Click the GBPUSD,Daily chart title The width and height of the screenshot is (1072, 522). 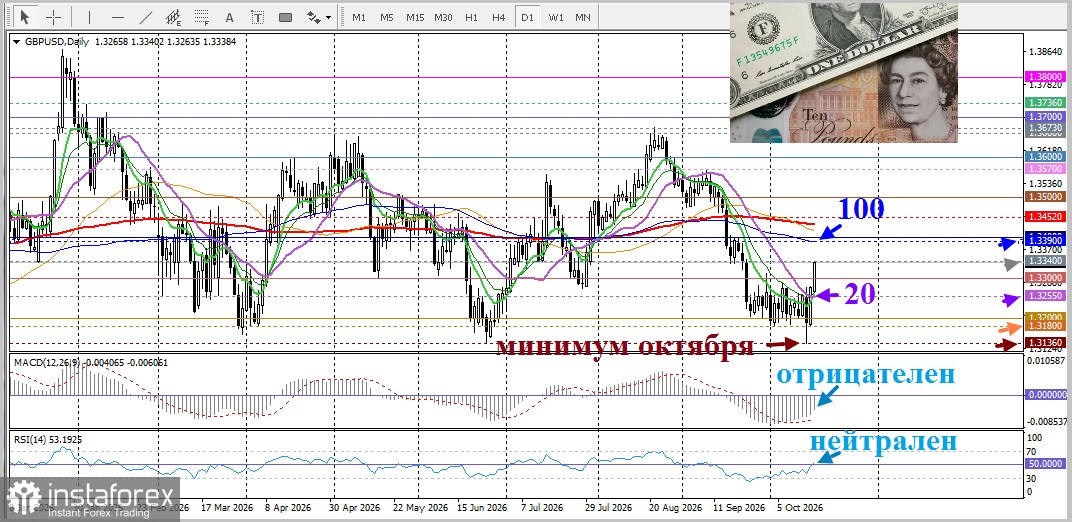pos(57,42)
